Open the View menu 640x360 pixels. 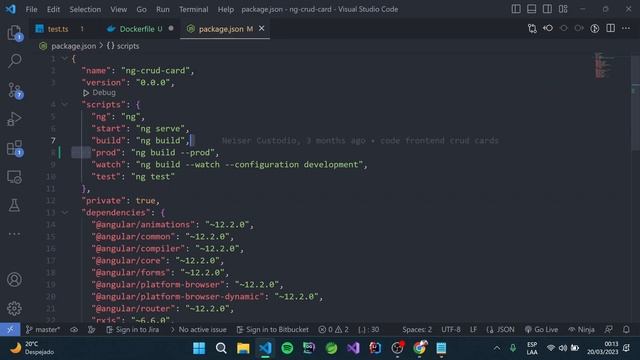pos(118,9)
